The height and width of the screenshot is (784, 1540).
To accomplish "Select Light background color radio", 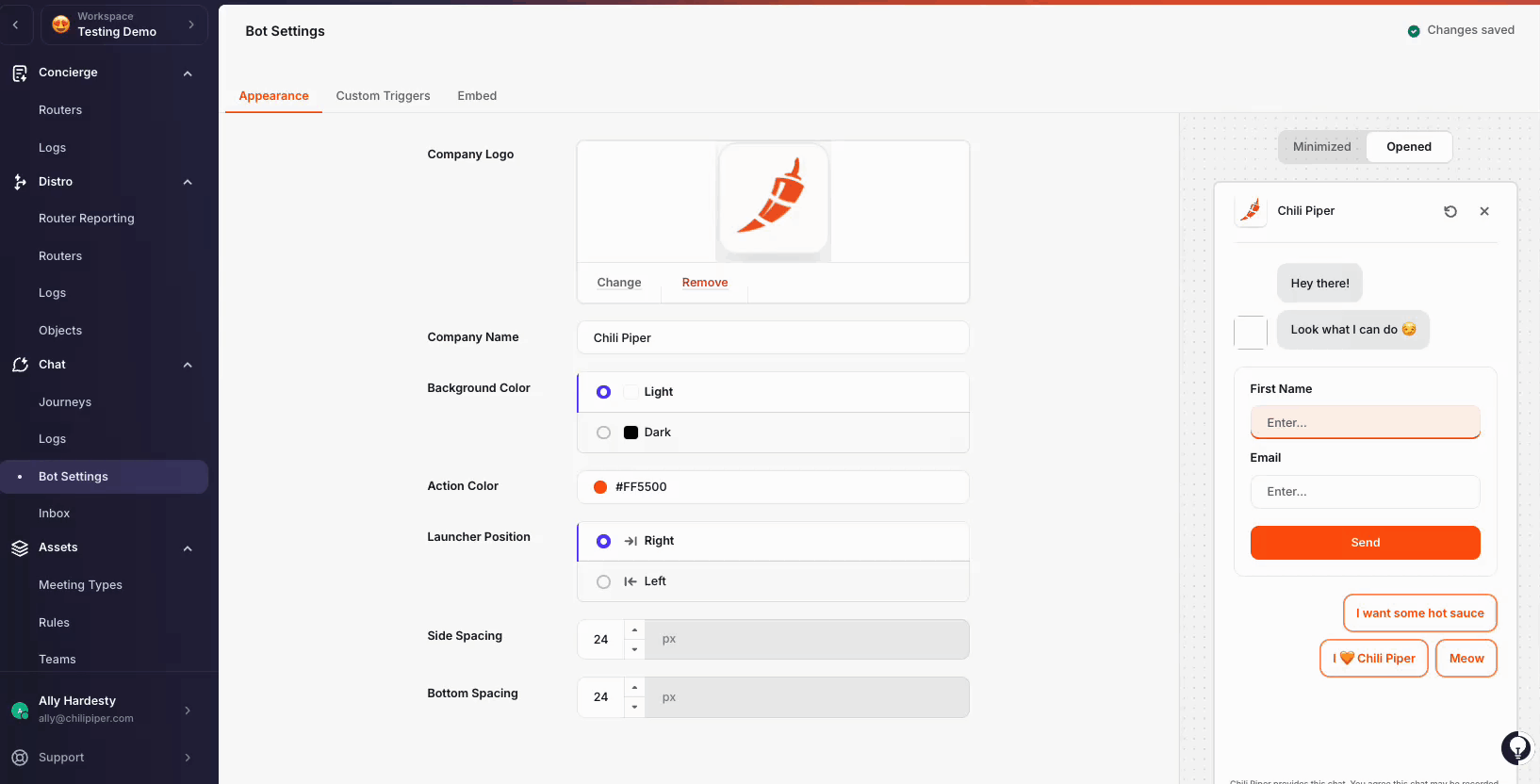I will 603,392.
